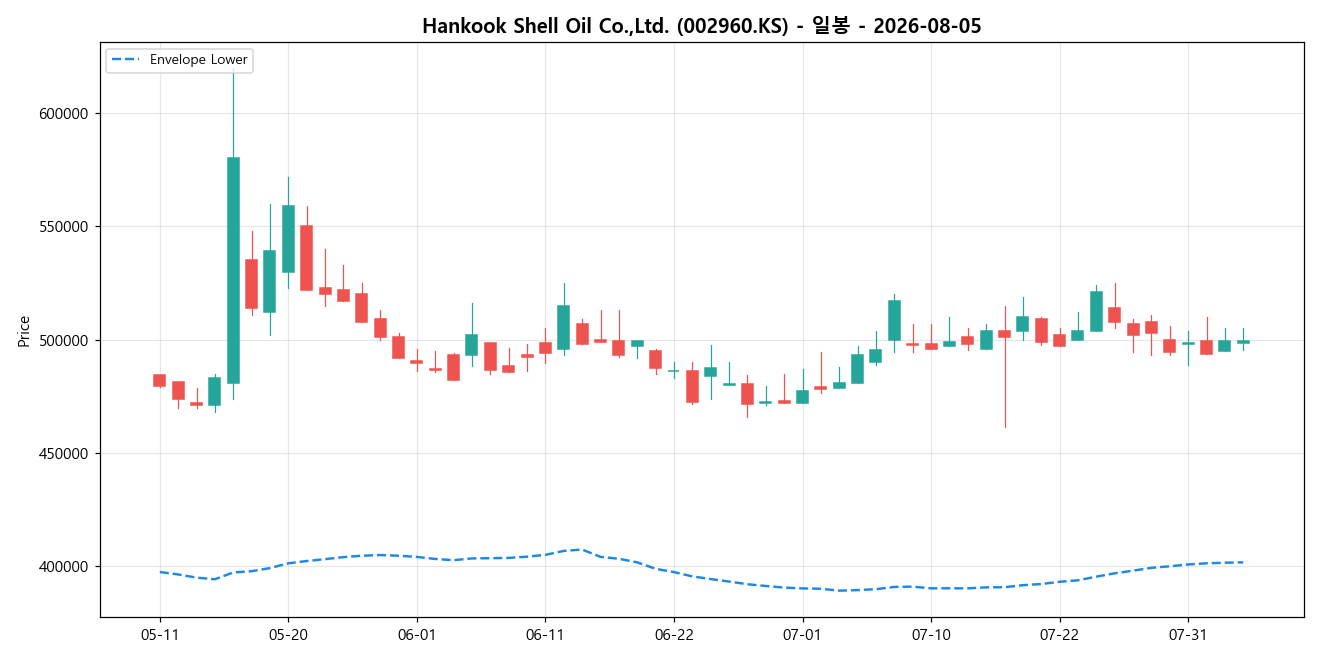Click the chart title Hankook Shell Oil Co.,Ltd.
Screen dimensions: 1320x660
tap(701, 26)
